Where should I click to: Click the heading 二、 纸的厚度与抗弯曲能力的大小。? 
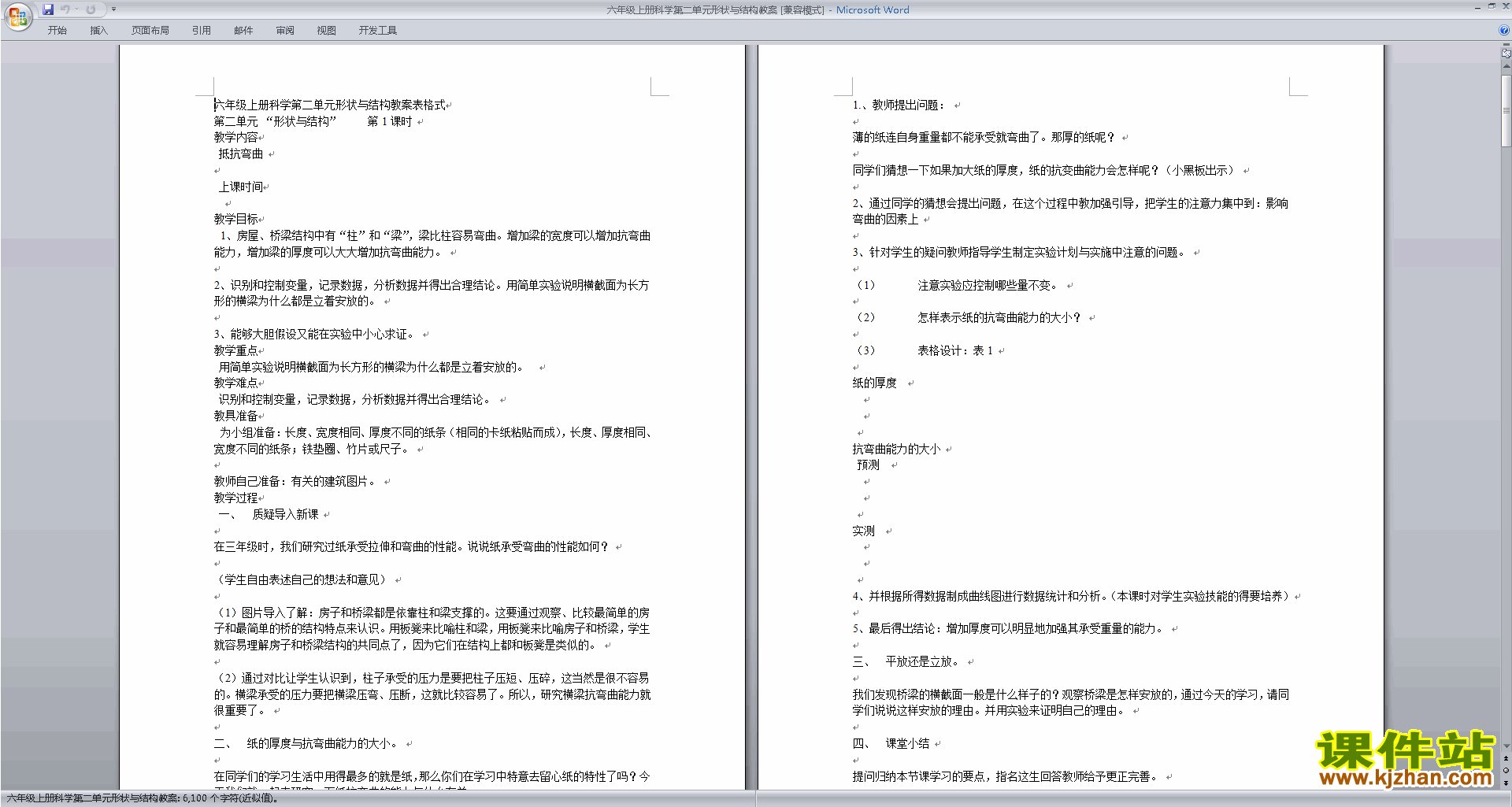308,743
